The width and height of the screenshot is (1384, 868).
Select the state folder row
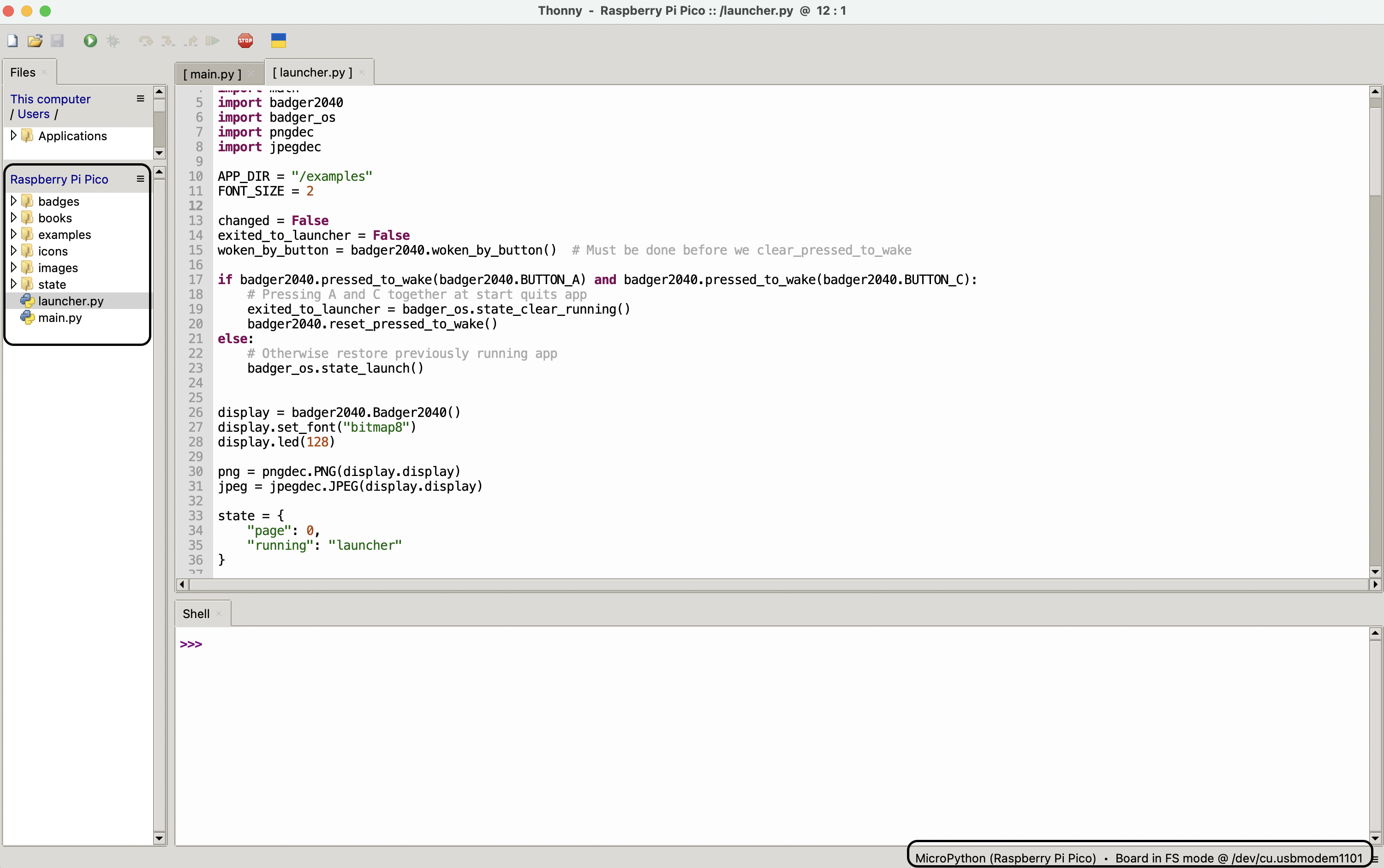(78, 284)
